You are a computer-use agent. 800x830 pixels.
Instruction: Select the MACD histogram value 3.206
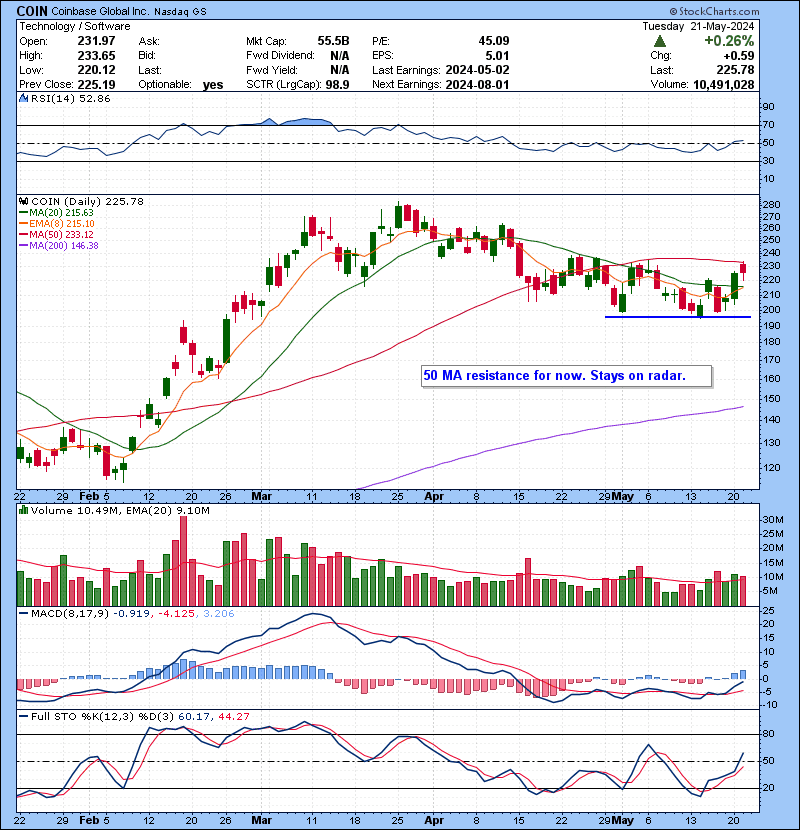click(x=219, y=614)
